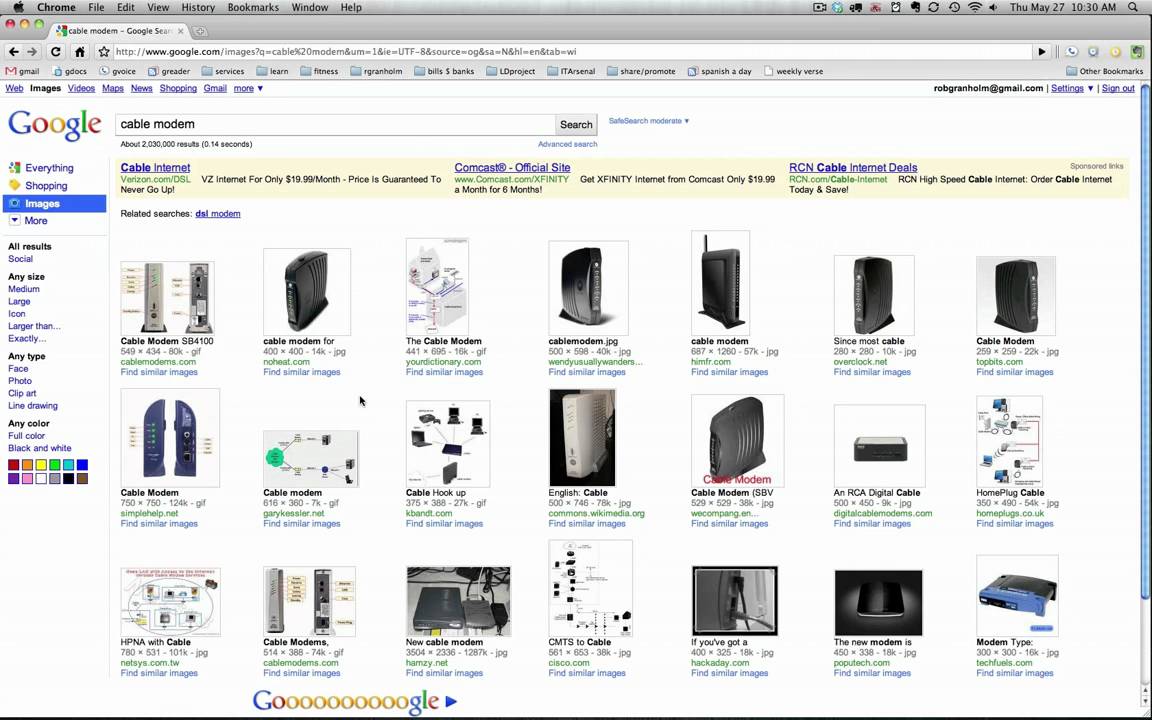Open the 'more' dropdown in the top navigation
The image size is (1152, 720).
tap(248, 88)
